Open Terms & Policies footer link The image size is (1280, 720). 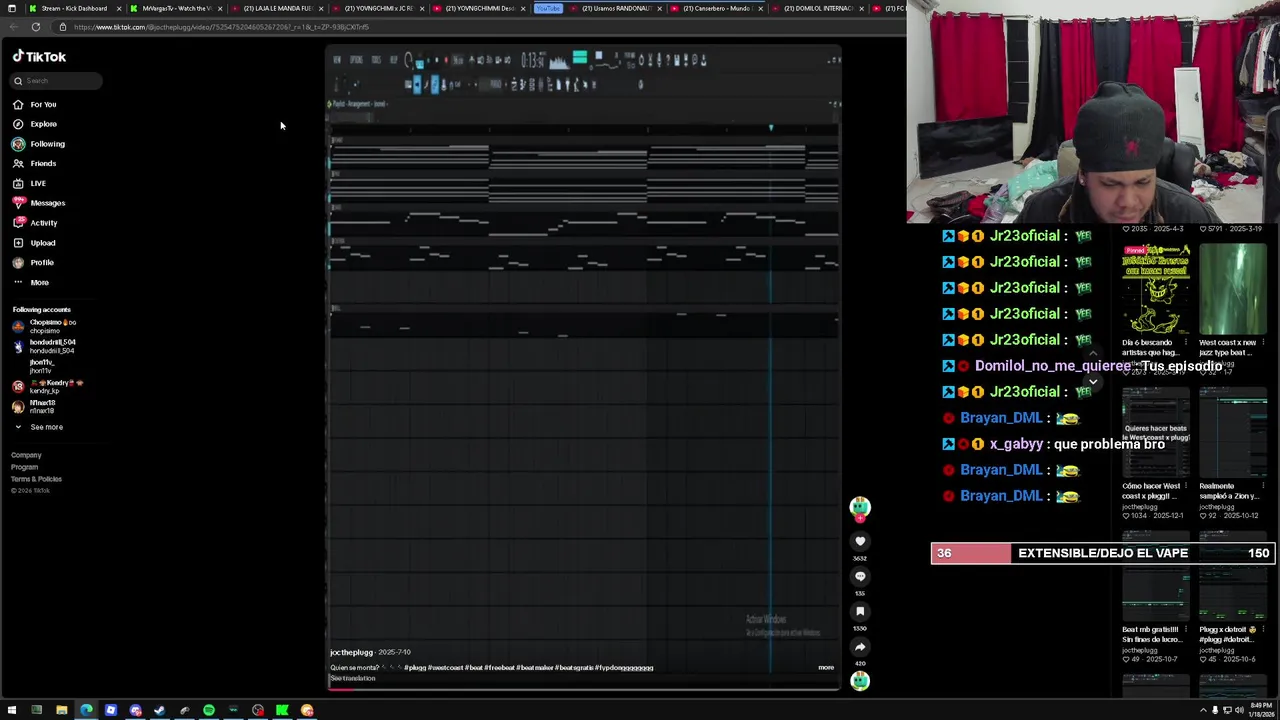[36, 479]
